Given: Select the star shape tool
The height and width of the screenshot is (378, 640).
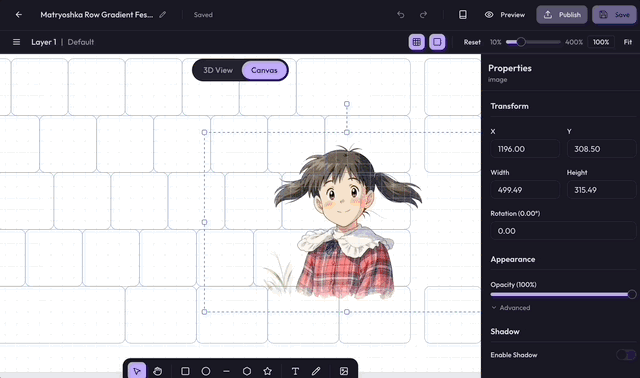Looking at the screenshot, I should 267,371.
